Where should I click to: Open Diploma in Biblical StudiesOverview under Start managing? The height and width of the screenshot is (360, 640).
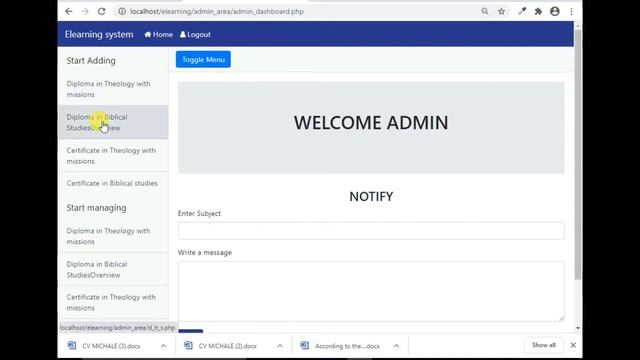click(x=113, y=269)
